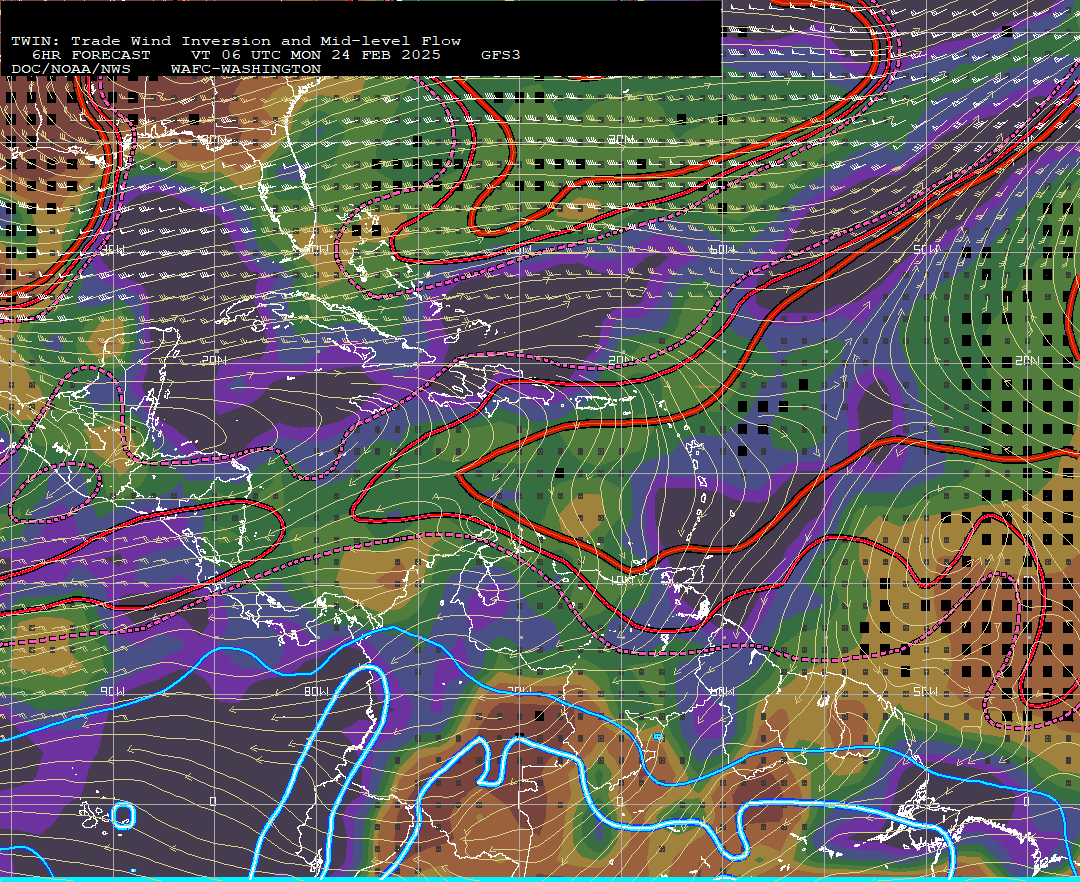
Task: Click the '90W' label over the Pacific Ocean
Action: (113, 691)
